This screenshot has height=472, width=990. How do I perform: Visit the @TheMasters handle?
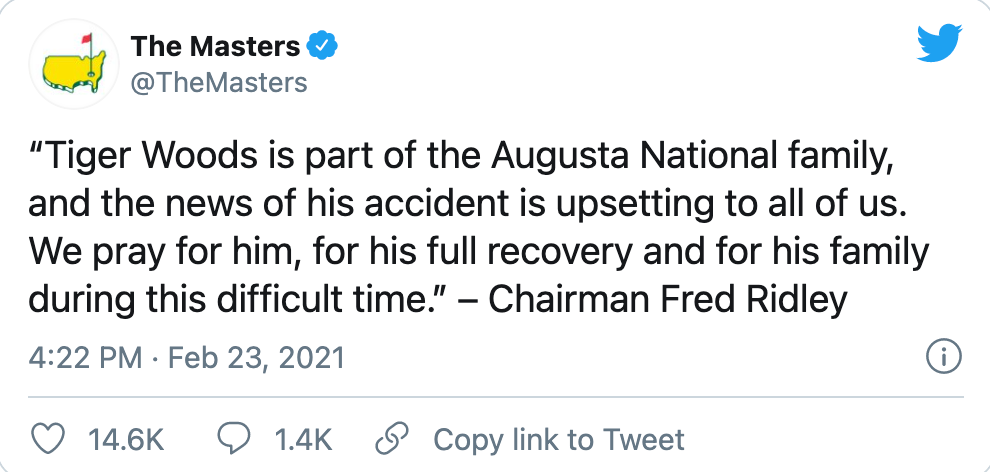(219, 83)
